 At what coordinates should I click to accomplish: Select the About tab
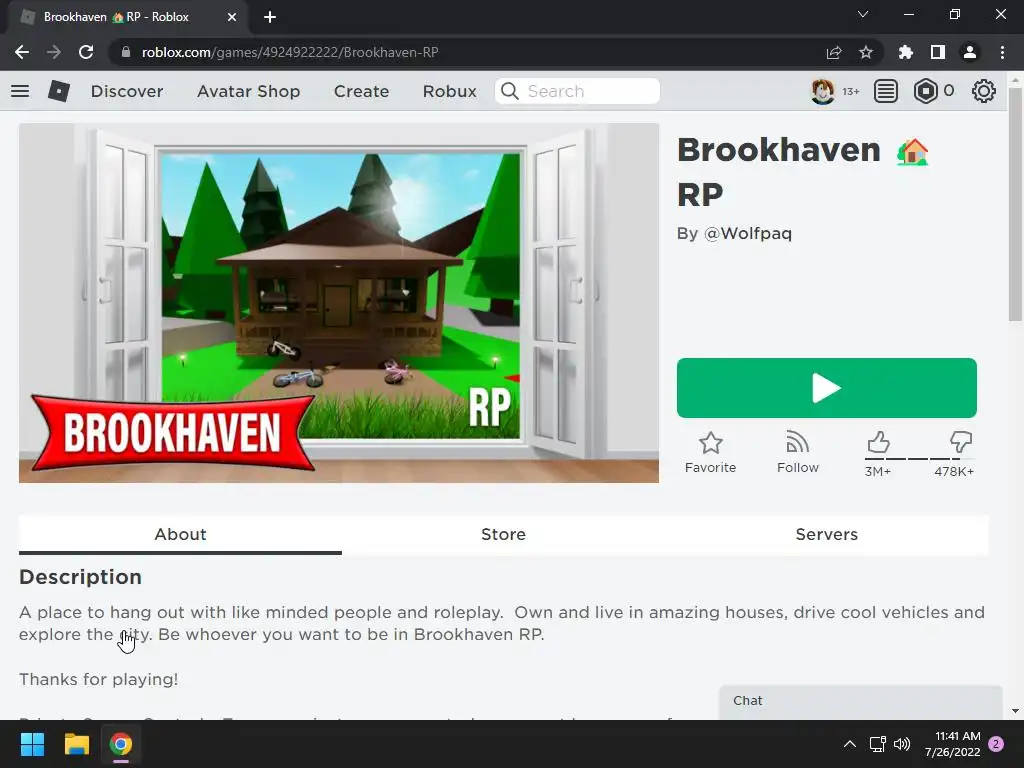(180, 535)
